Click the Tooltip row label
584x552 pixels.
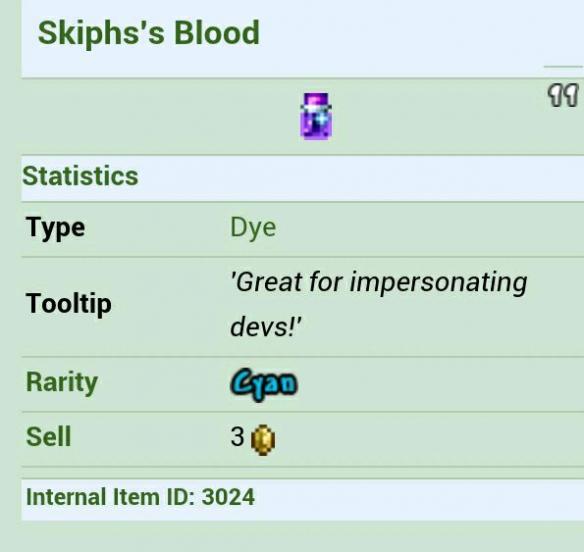click(x=69, y=304)
